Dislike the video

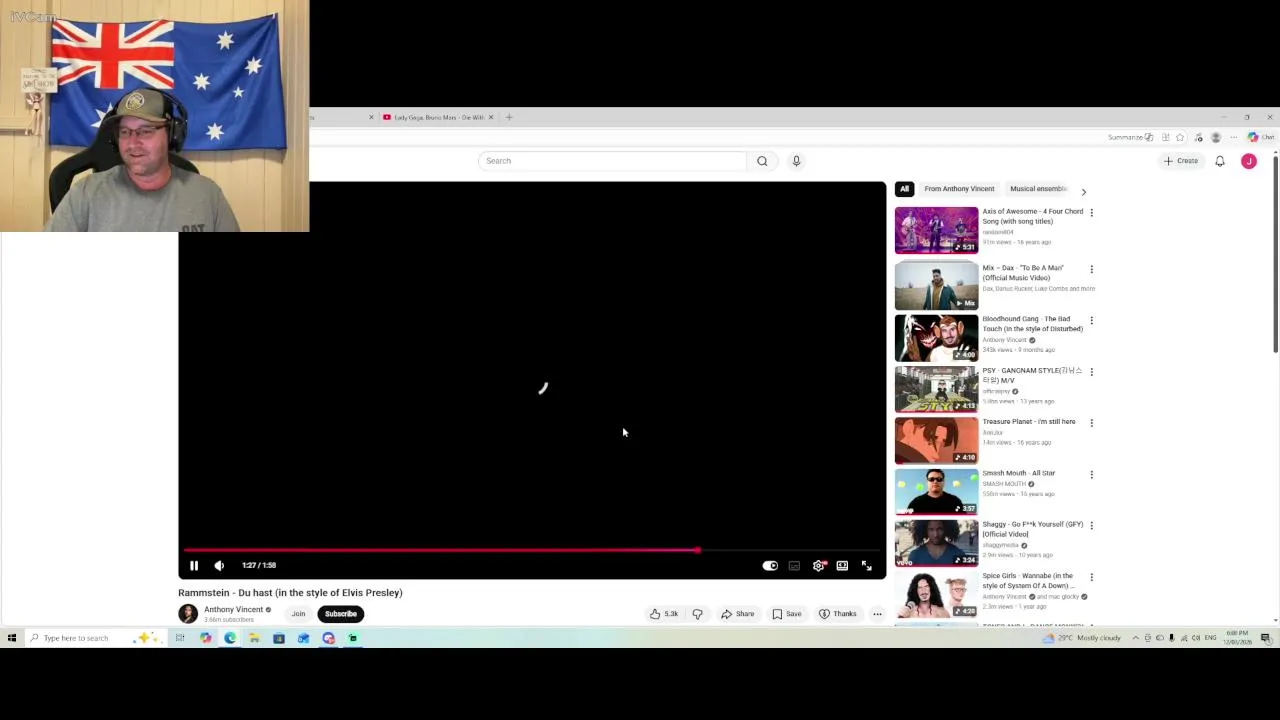[698, 614]
